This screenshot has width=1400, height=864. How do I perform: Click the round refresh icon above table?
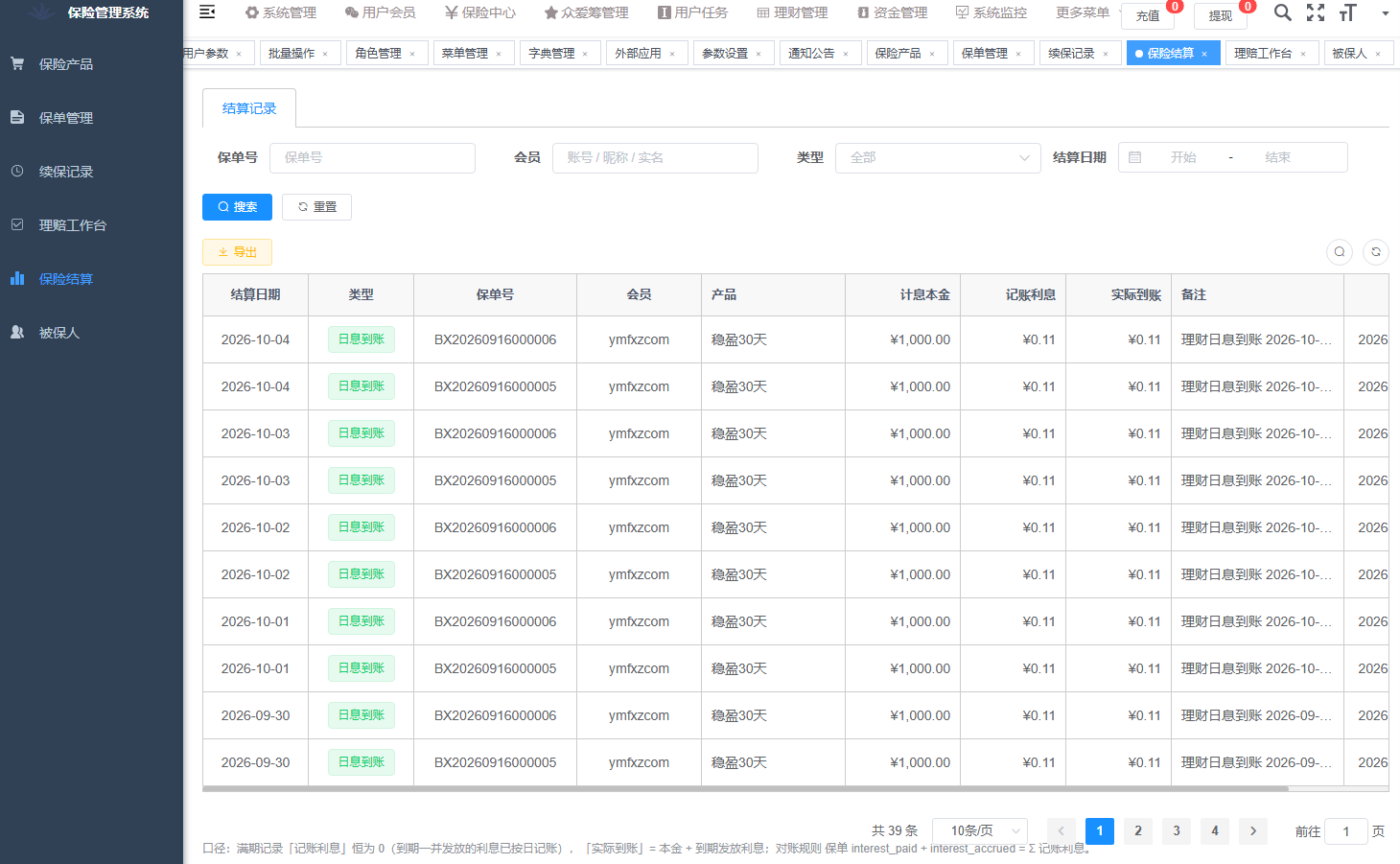[x=1376, y=252]
